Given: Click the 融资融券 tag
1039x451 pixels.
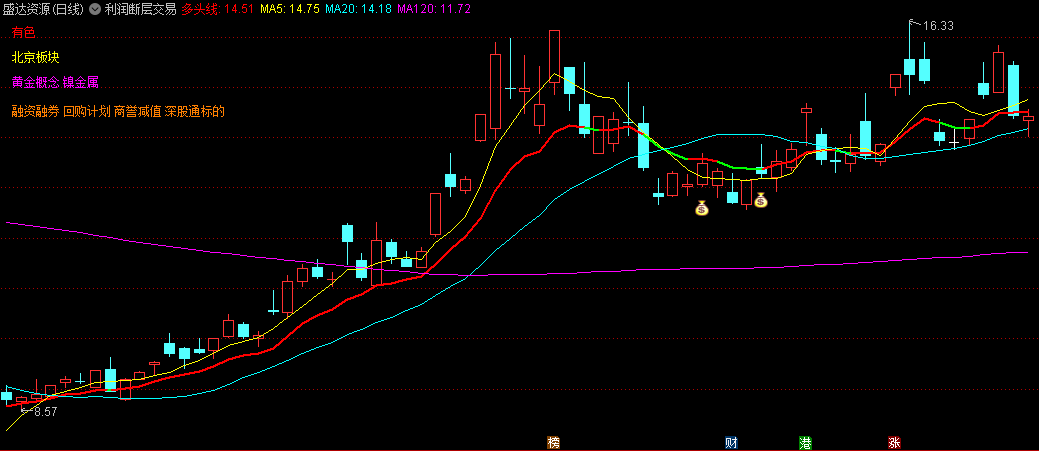Looking at the screenshot, I should 35,111.
